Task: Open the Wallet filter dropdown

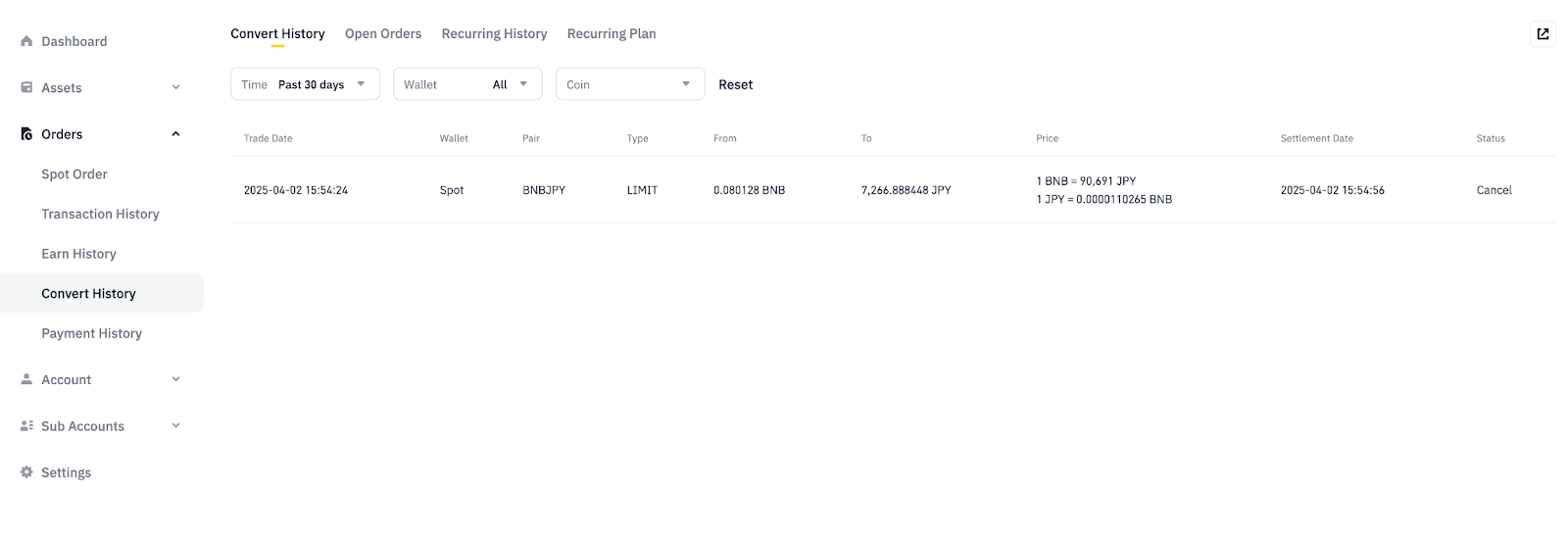Action: point(467,84)
